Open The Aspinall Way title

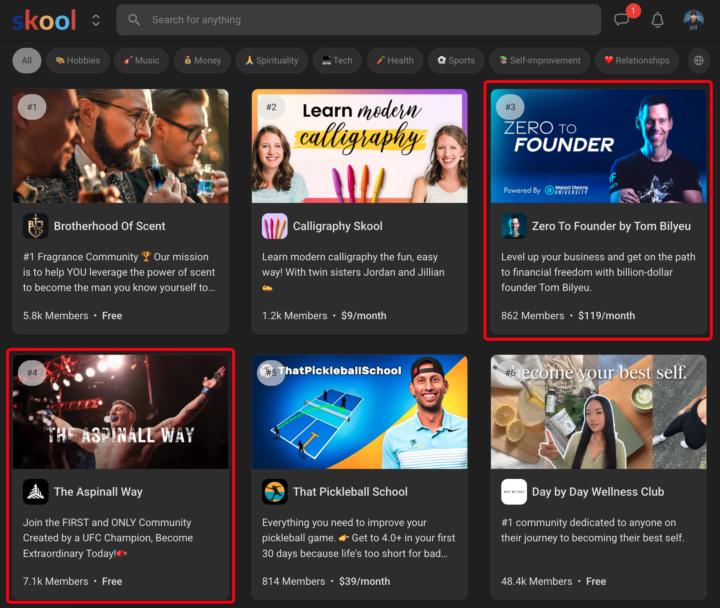[98, 492]
